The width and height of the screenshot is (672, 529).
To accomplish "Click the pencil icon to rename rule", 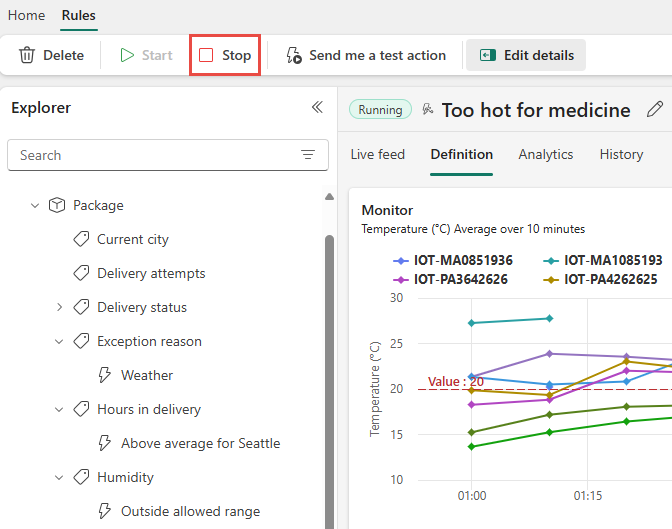I will point(655,110).
